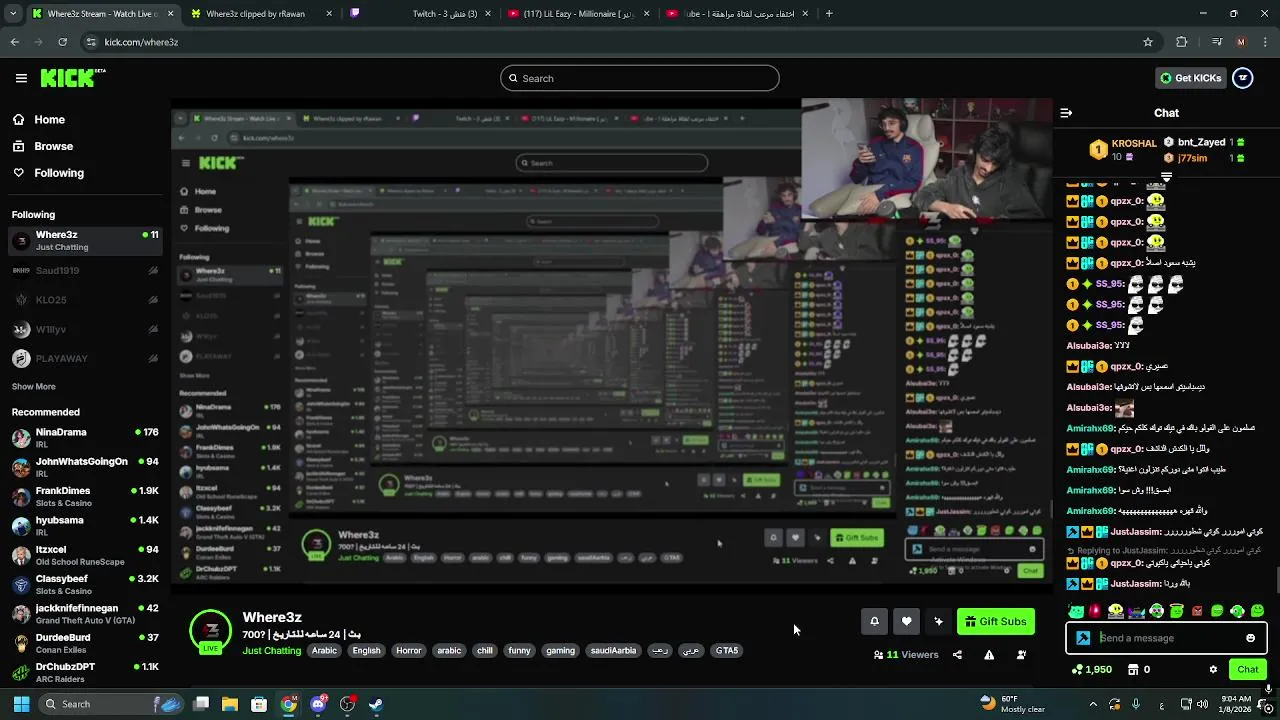Open Saud1919 offline channel
Screen dimensions: 1280x720
click(x=83, y=271)
